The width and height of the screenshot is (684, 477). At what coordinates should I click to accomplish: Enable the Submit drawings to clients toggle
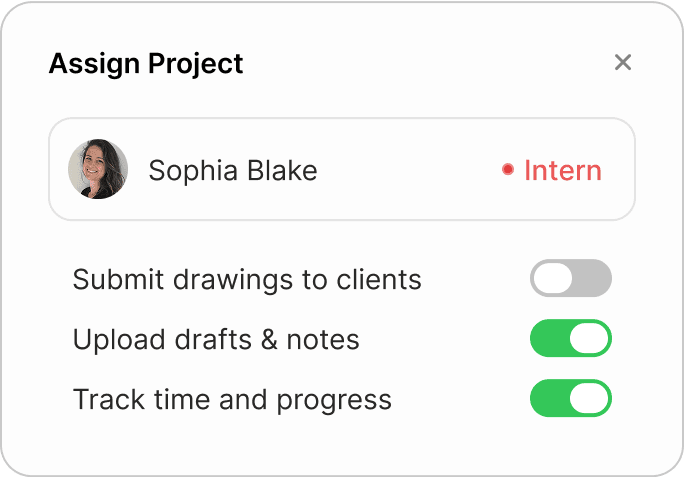click(570, 279)
